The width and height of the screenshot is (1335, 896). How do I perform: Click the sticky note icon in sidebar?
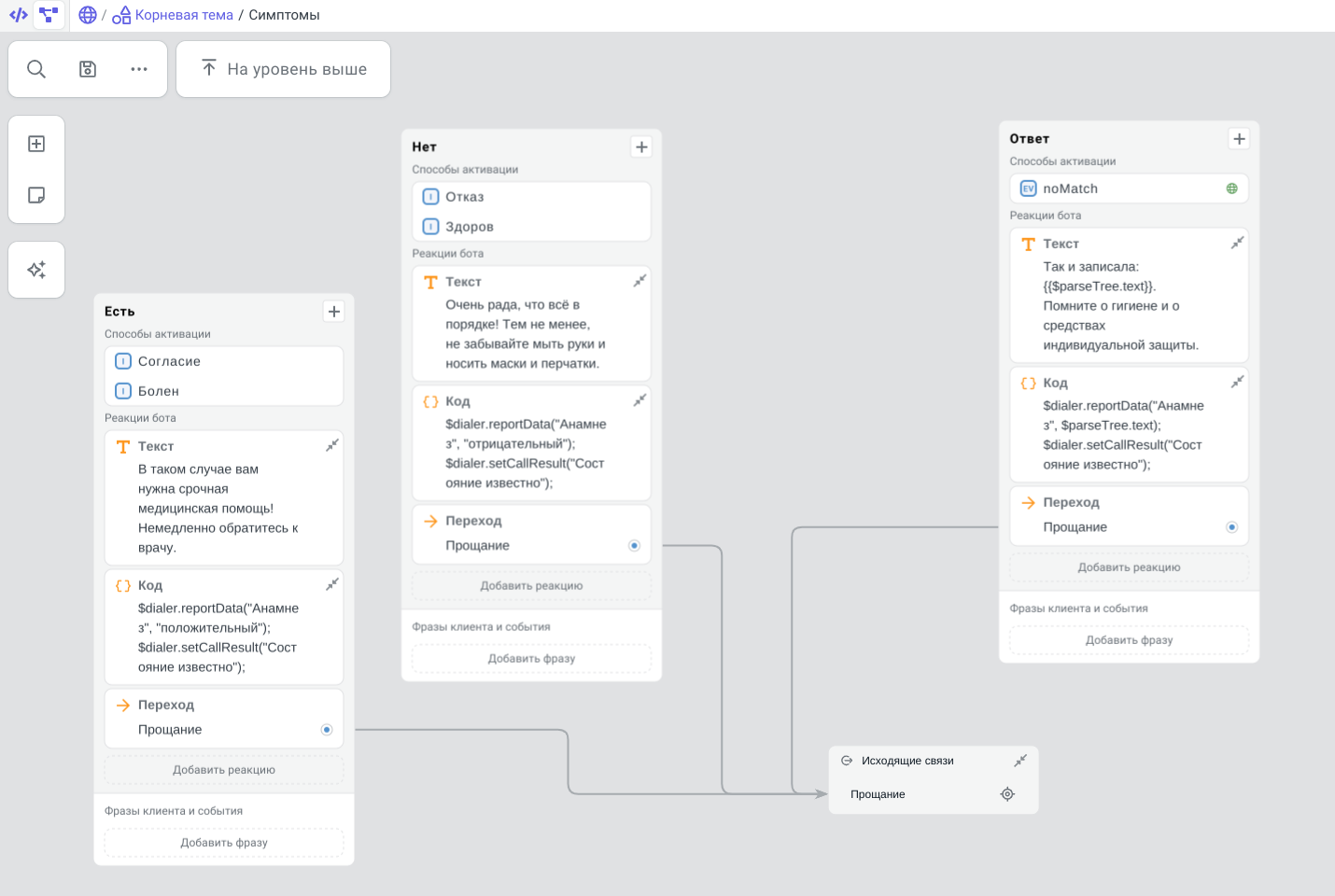click(36, 195)
